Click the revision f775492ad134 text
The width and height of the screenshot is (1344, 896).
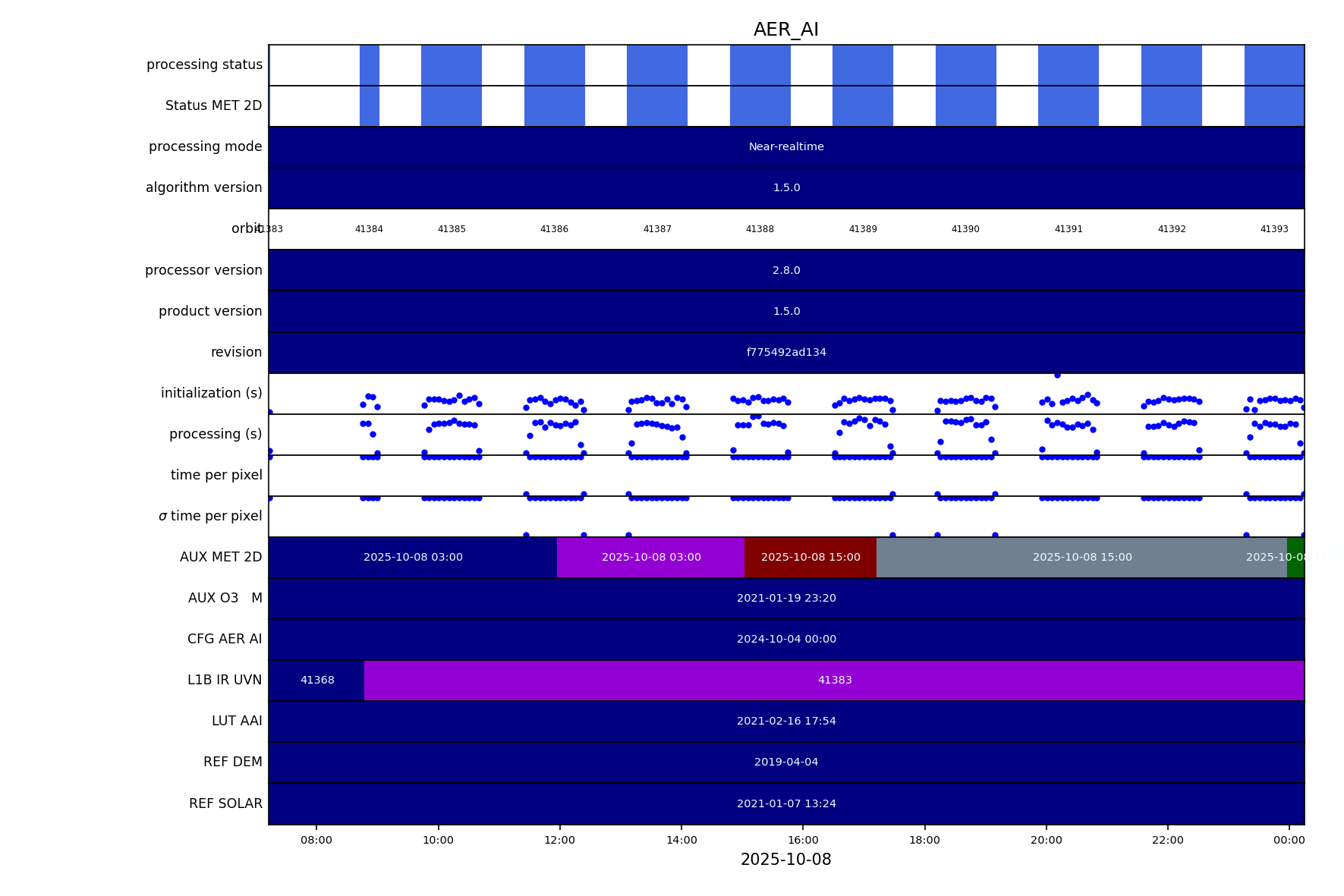(785, 353)
